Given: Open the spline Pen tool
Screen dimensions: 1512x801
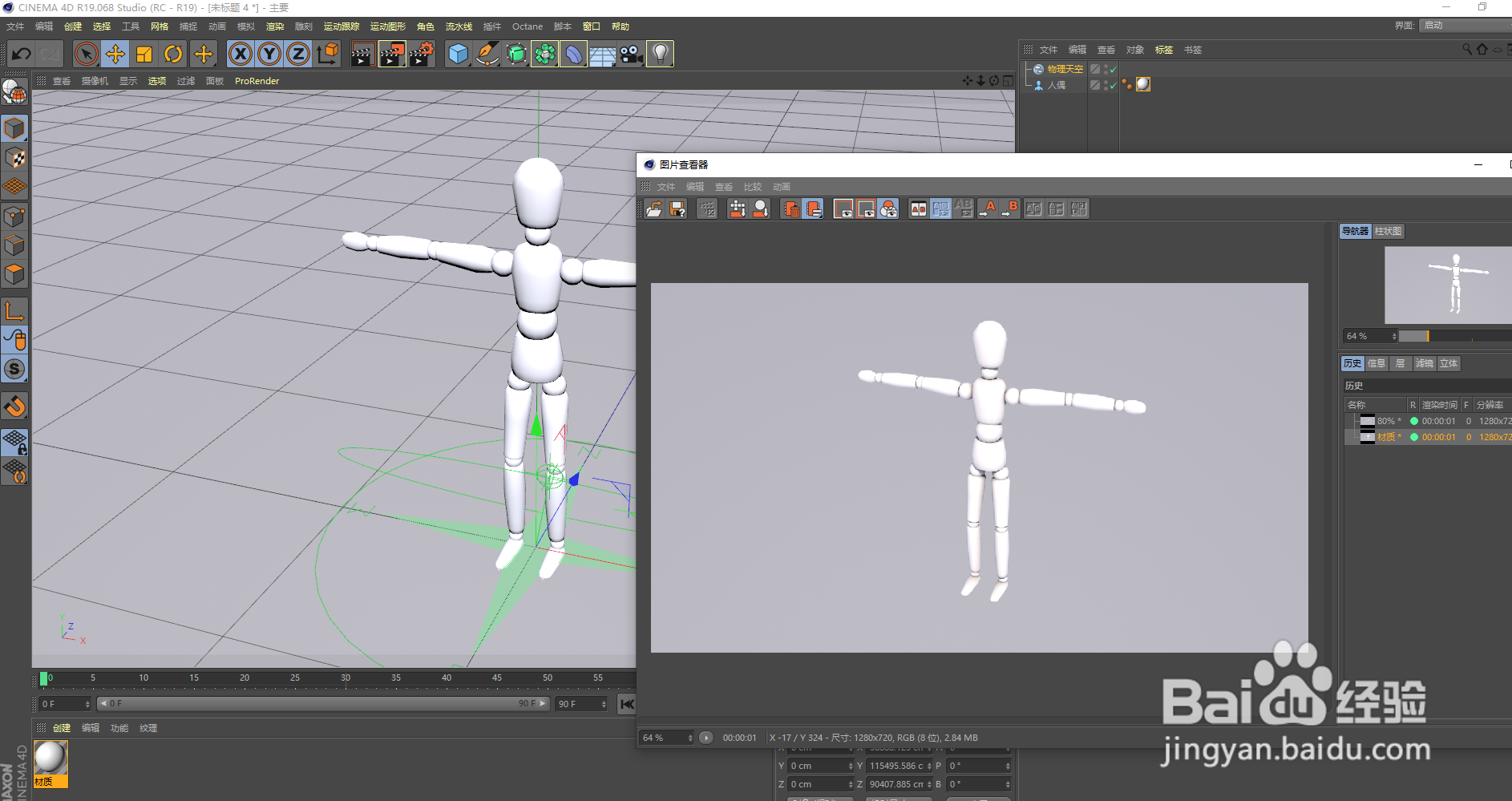Looking at the screenshot, I should click(x=487, y=55).
